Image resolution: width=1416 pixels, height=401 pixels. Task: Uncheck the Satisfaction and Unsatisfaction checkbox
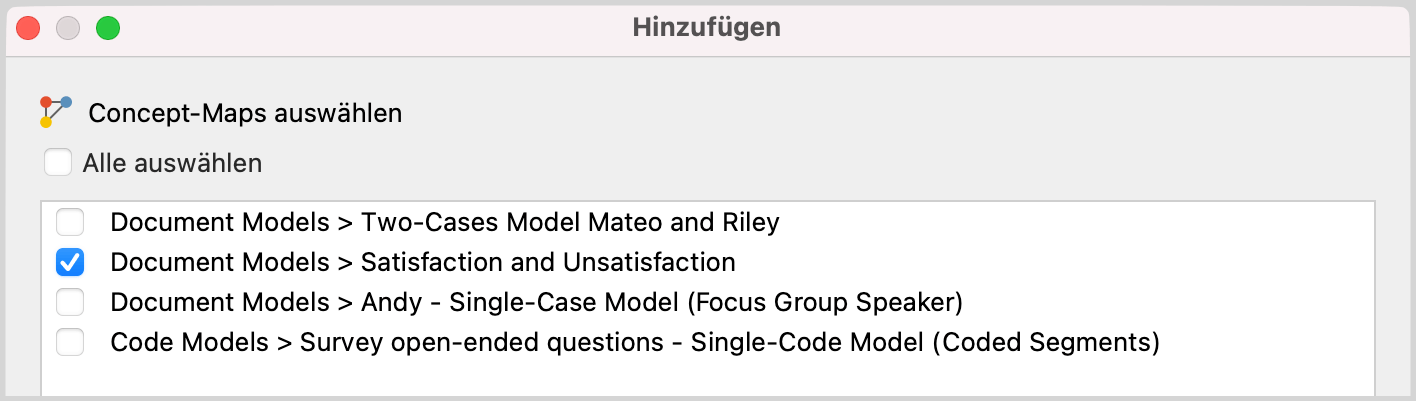click(70, 262)
